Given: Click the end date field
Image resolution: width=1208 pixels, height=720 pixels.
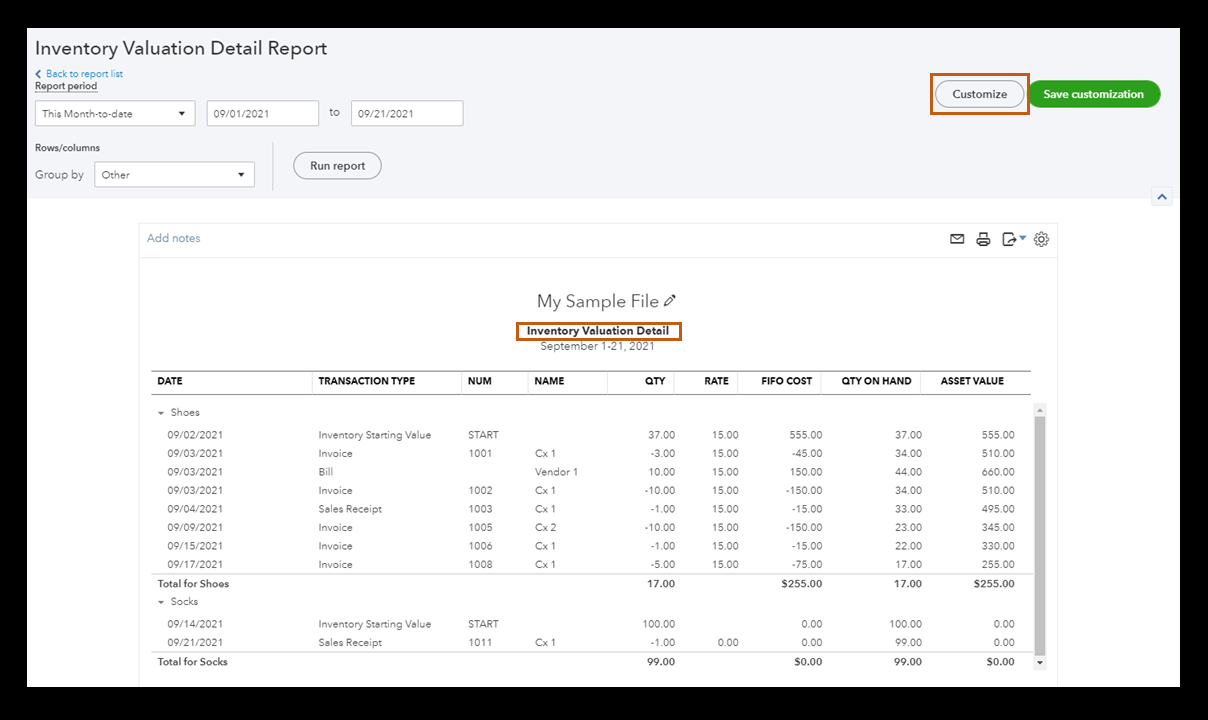Looking at the screenshot, I should pos(406,114).
